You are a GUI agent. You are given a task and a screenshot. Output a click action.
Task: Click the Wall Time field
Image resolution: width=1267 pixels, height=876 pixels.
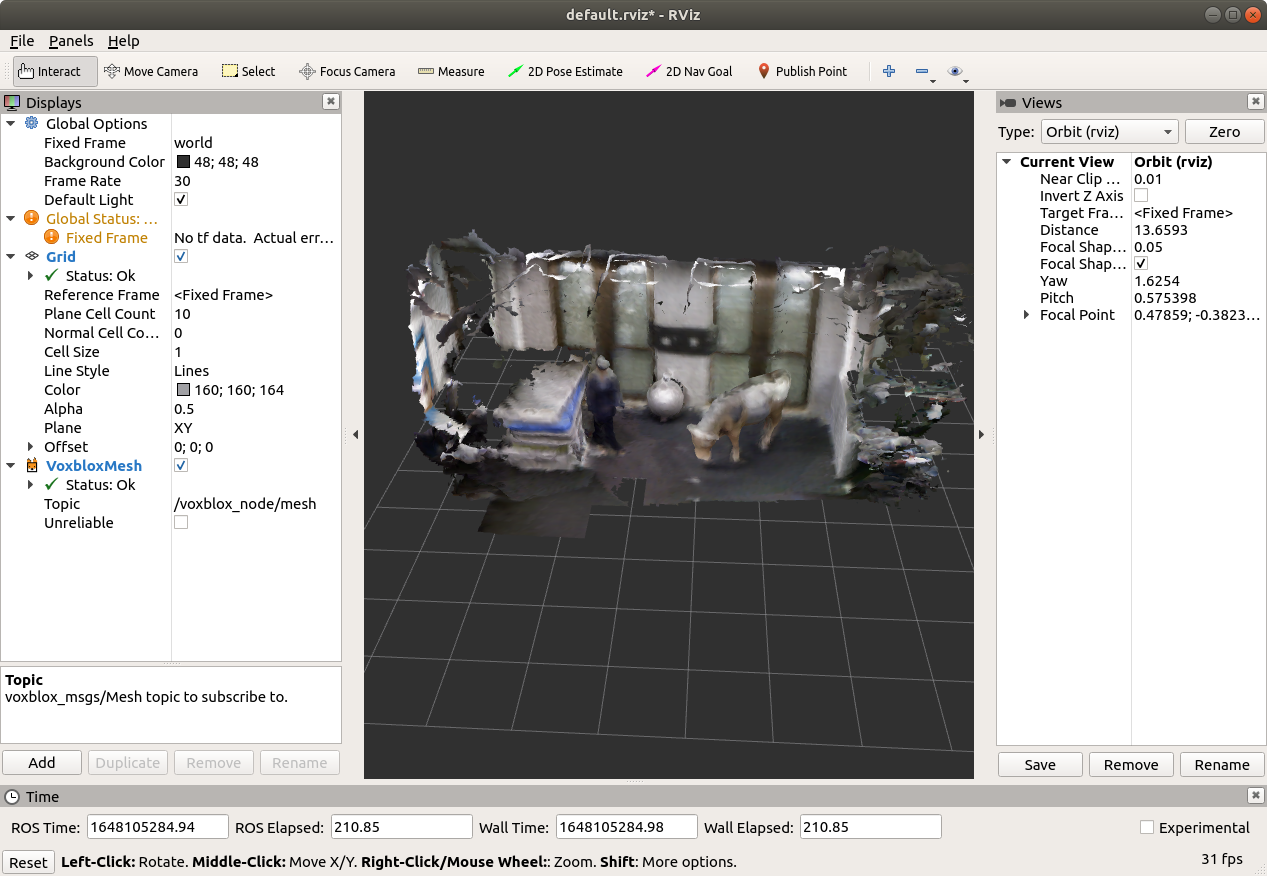click(x=626, y=827)
